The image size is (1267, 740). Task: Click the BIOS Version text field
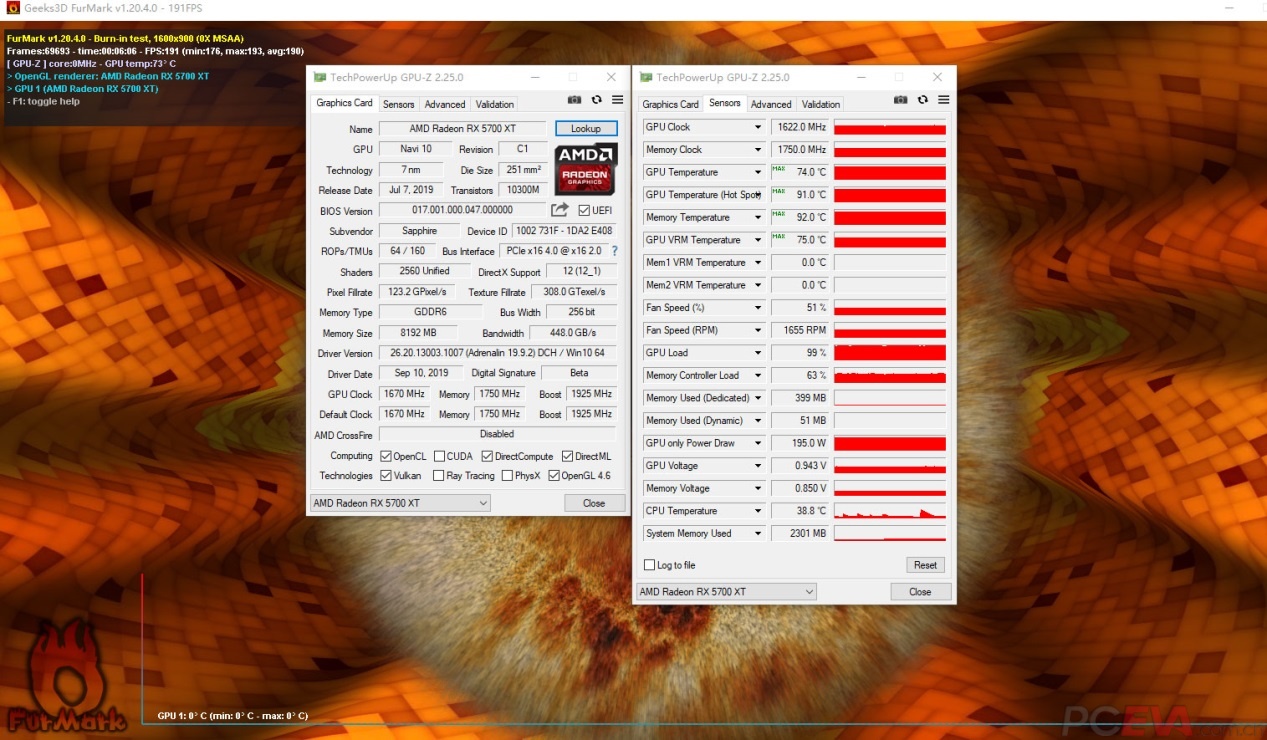point(462,210)
